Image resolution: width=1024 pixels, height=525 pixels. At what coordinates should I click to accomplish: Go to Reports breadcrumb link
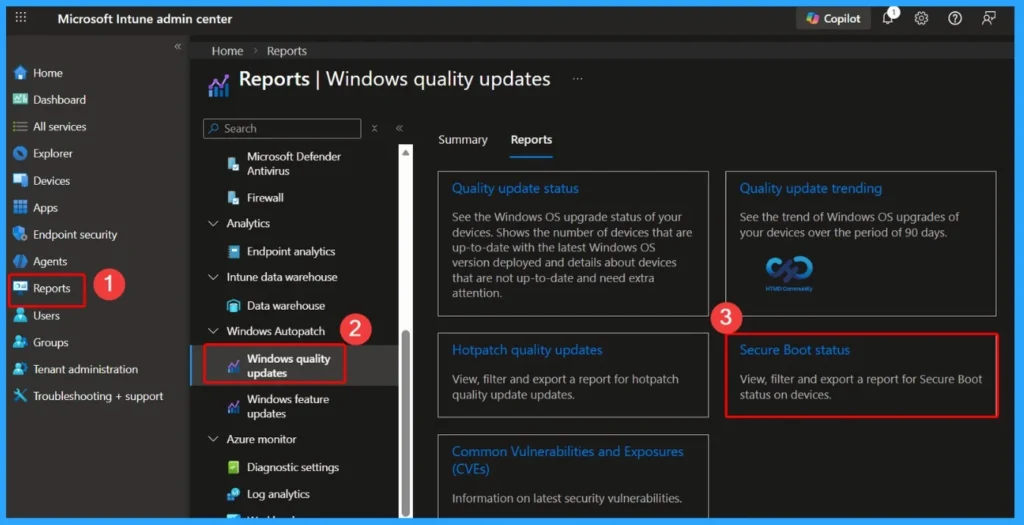click(x=287, y=51)
